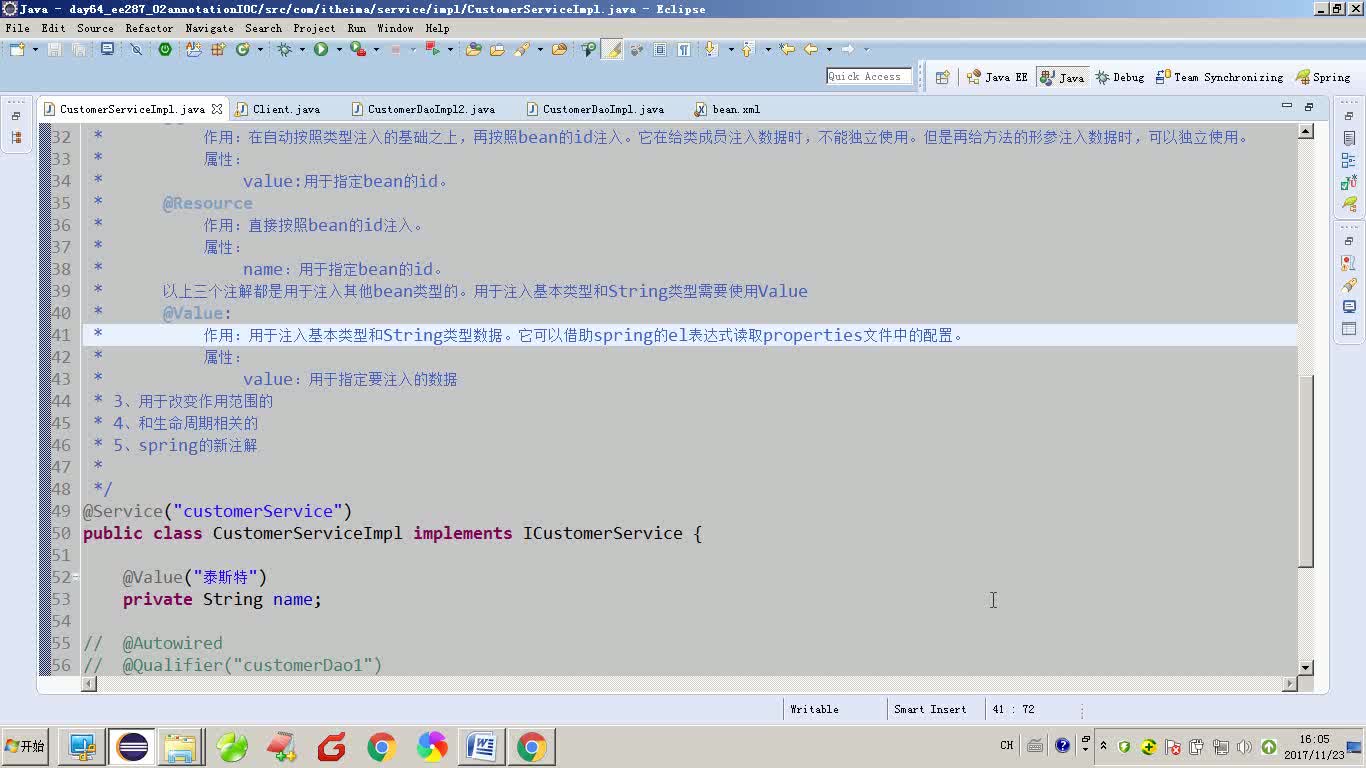Click the Open Type icon

[x=473, y=49]
